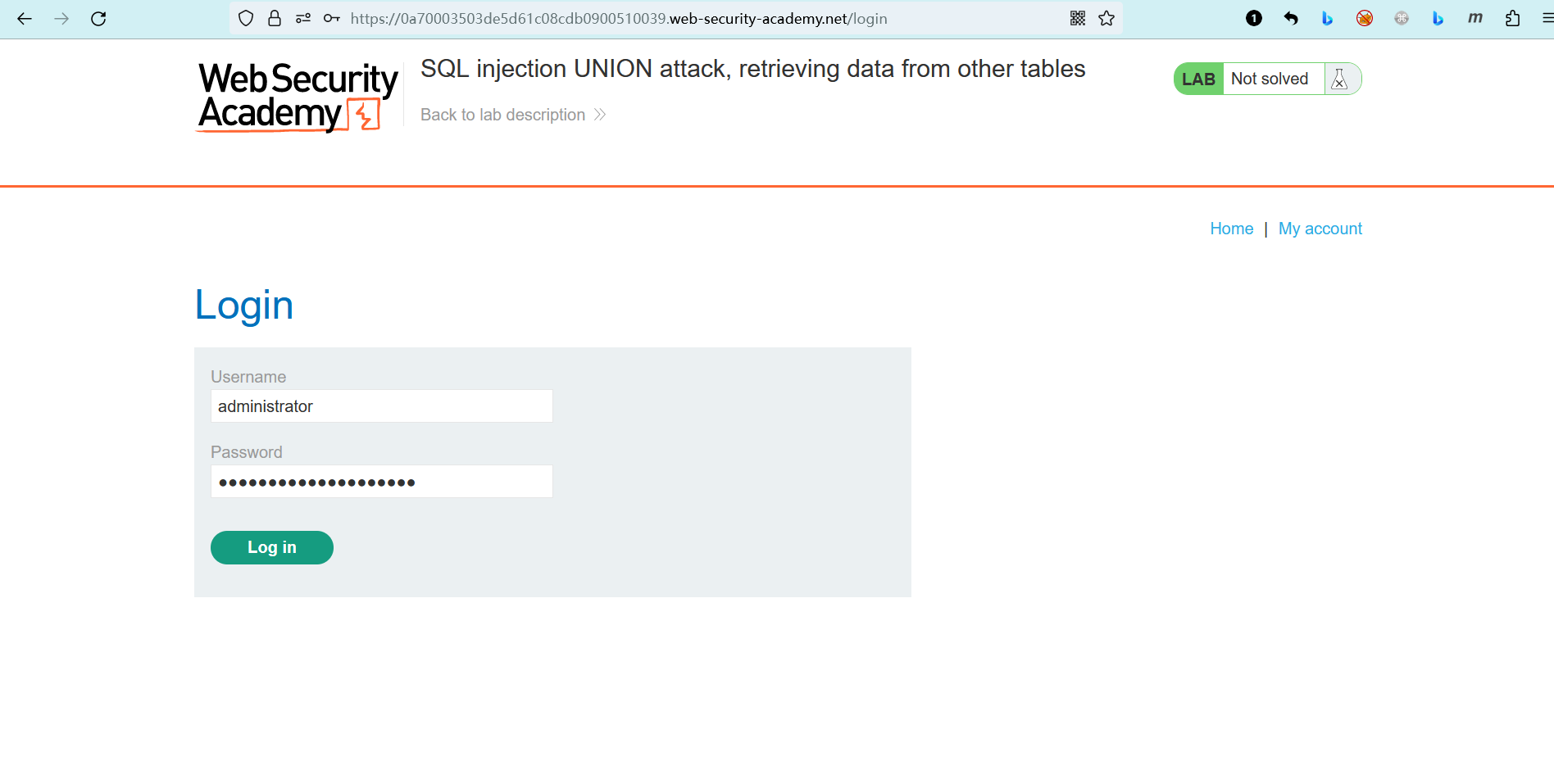Open the Extensions puzzle piece menu

pos(1512,18)
